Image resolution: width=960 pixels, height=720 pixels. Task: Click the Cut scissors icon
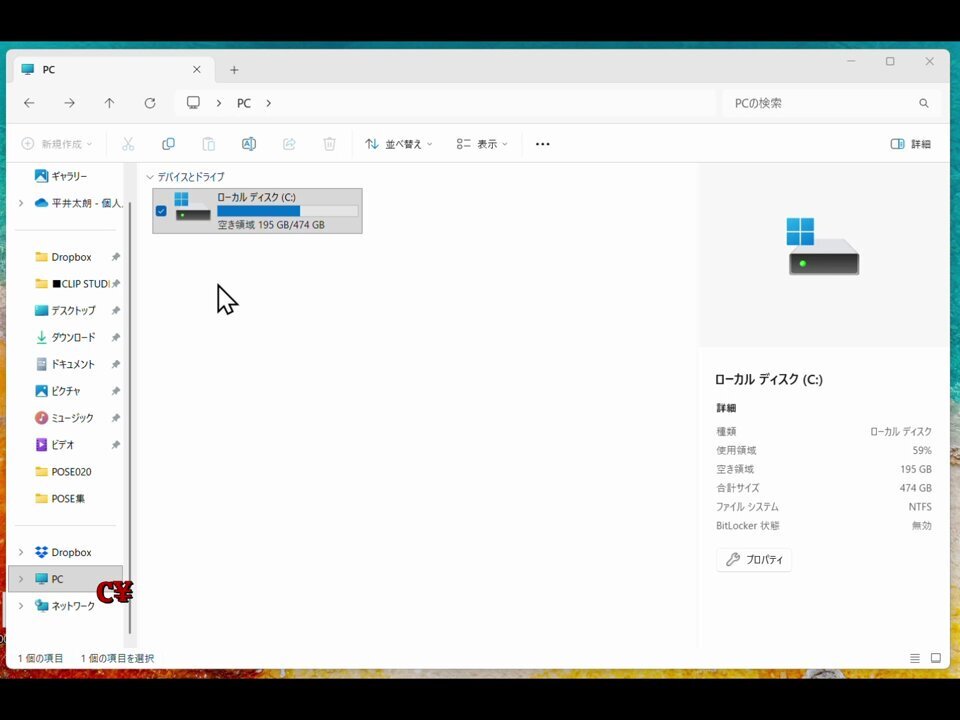click(x=128, y=144)
